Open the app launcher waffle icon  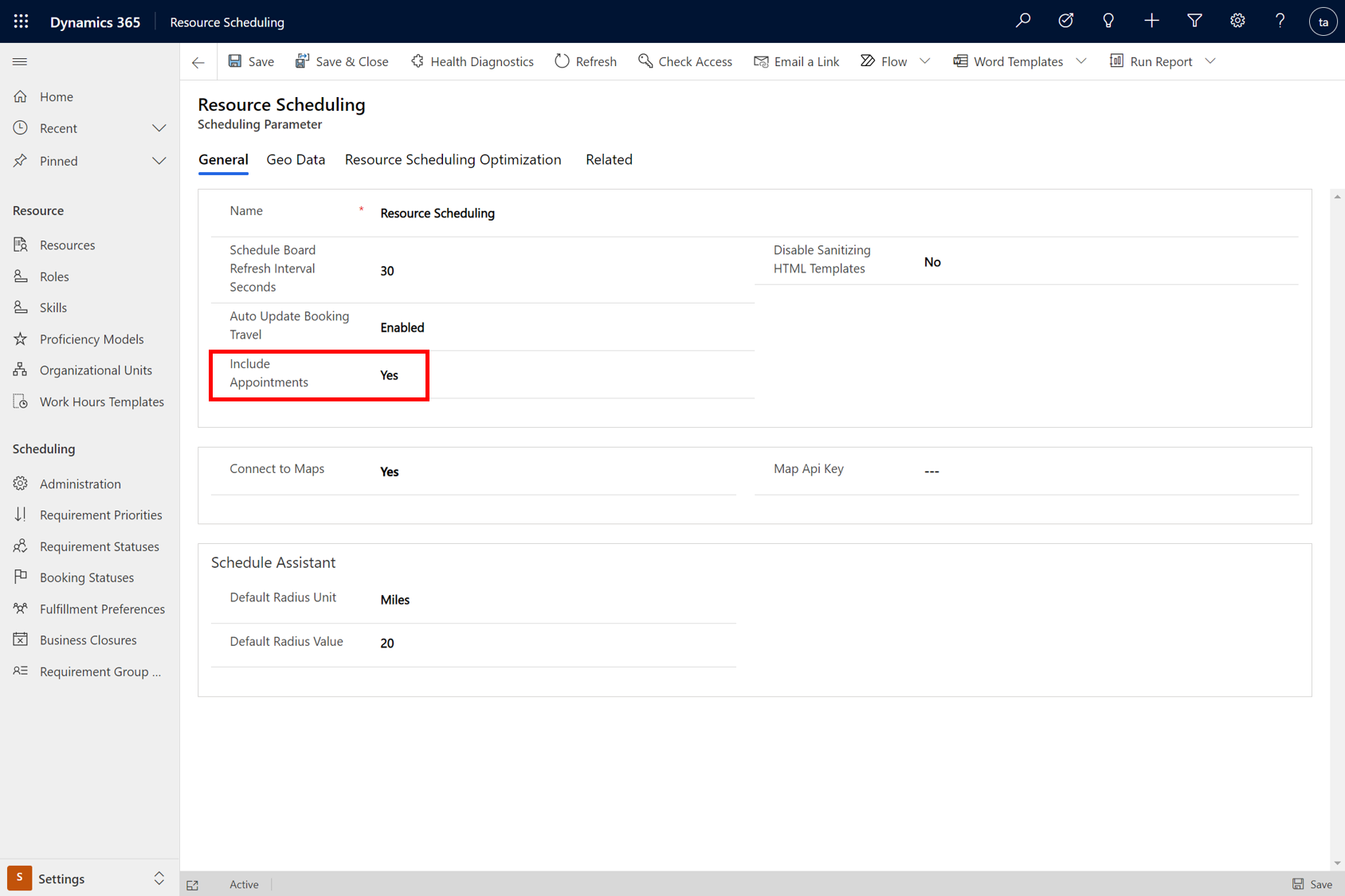pos(22,22)
